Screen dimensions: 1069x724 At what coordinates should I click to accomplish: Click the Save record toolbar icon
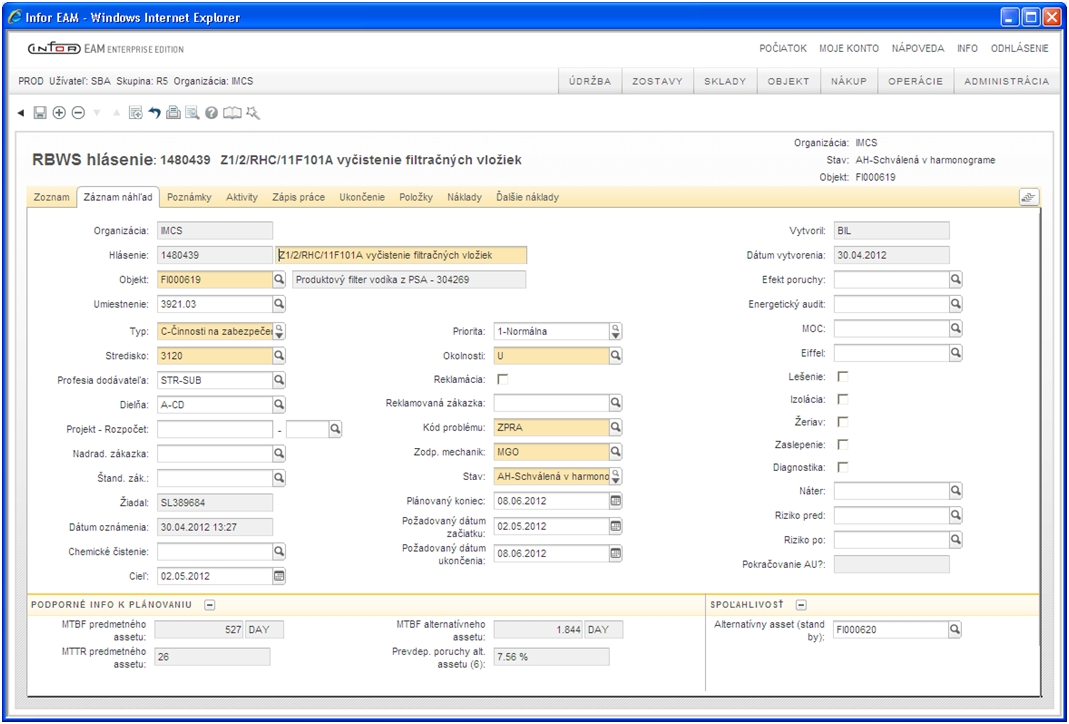click(40, 113)
